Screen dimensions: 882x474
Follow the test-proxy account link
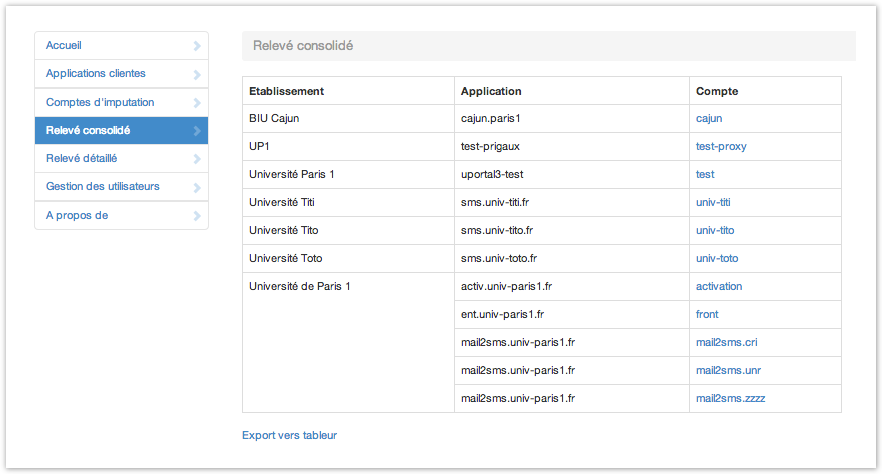(x=721, y=146)
